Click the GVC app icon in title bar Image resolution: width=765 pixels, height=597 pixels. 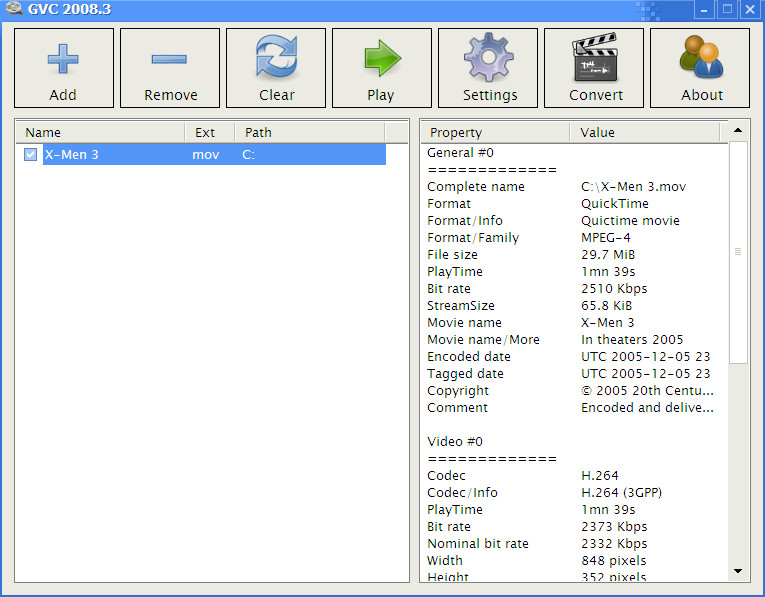(14, 8)
